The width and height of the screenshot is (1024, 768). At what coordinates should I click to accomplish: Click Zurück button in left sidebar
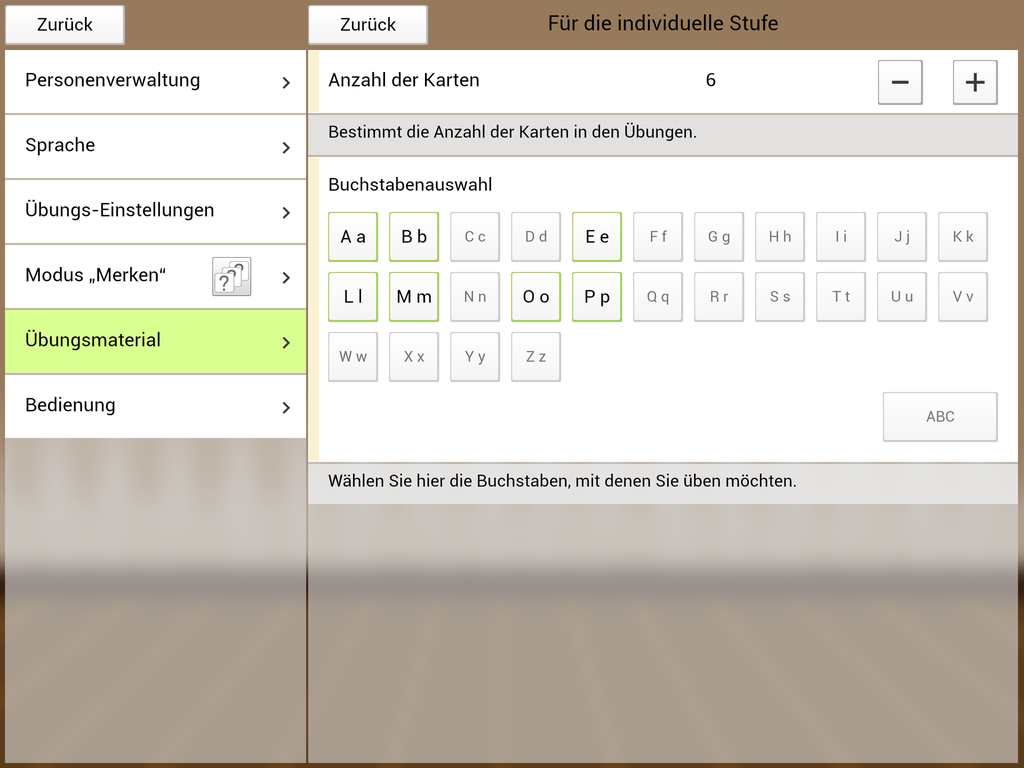(65, 25)
